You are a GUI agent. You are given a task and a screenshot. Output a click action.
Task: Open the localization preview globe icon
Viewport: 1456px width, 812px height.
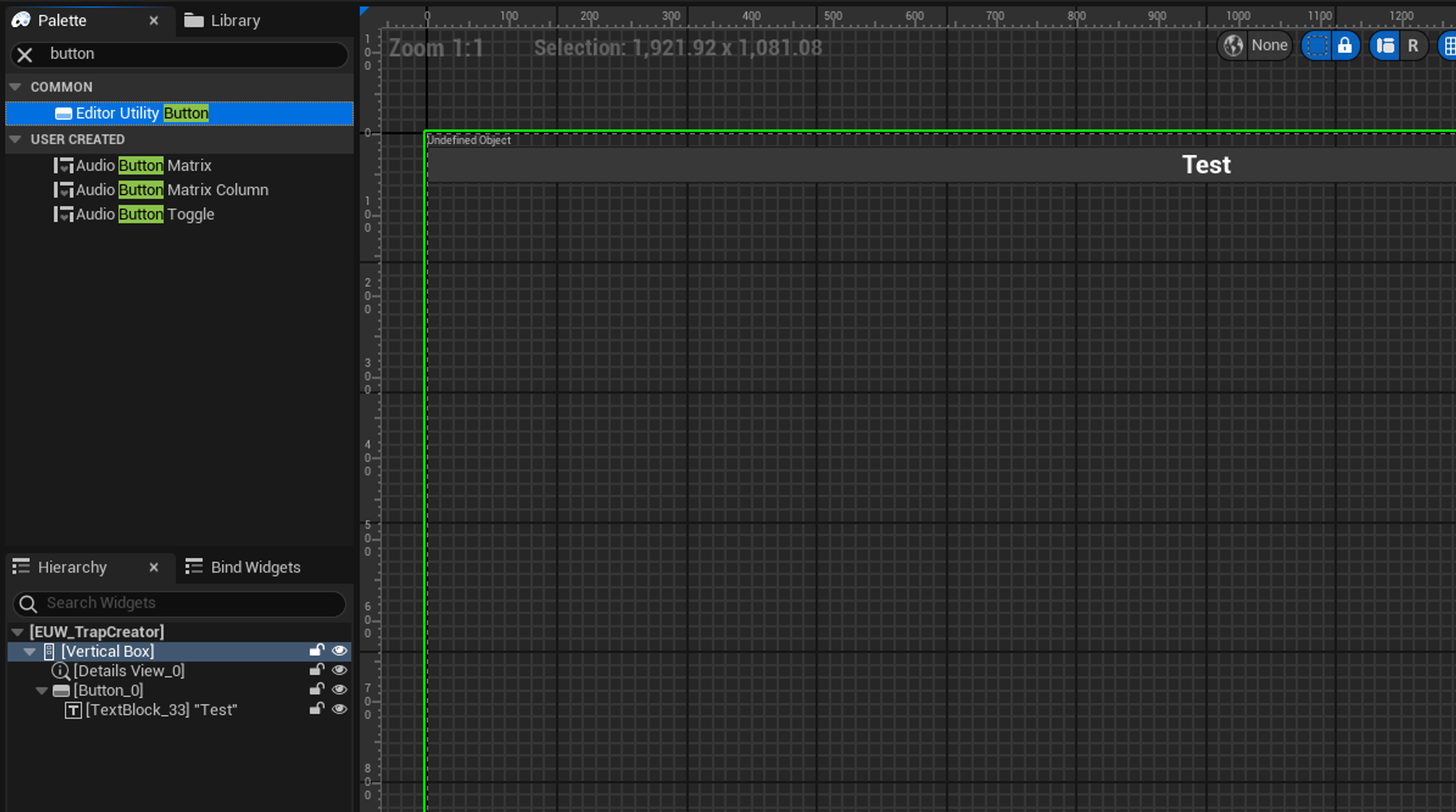pyautogui.click(x=1233, y=46)
